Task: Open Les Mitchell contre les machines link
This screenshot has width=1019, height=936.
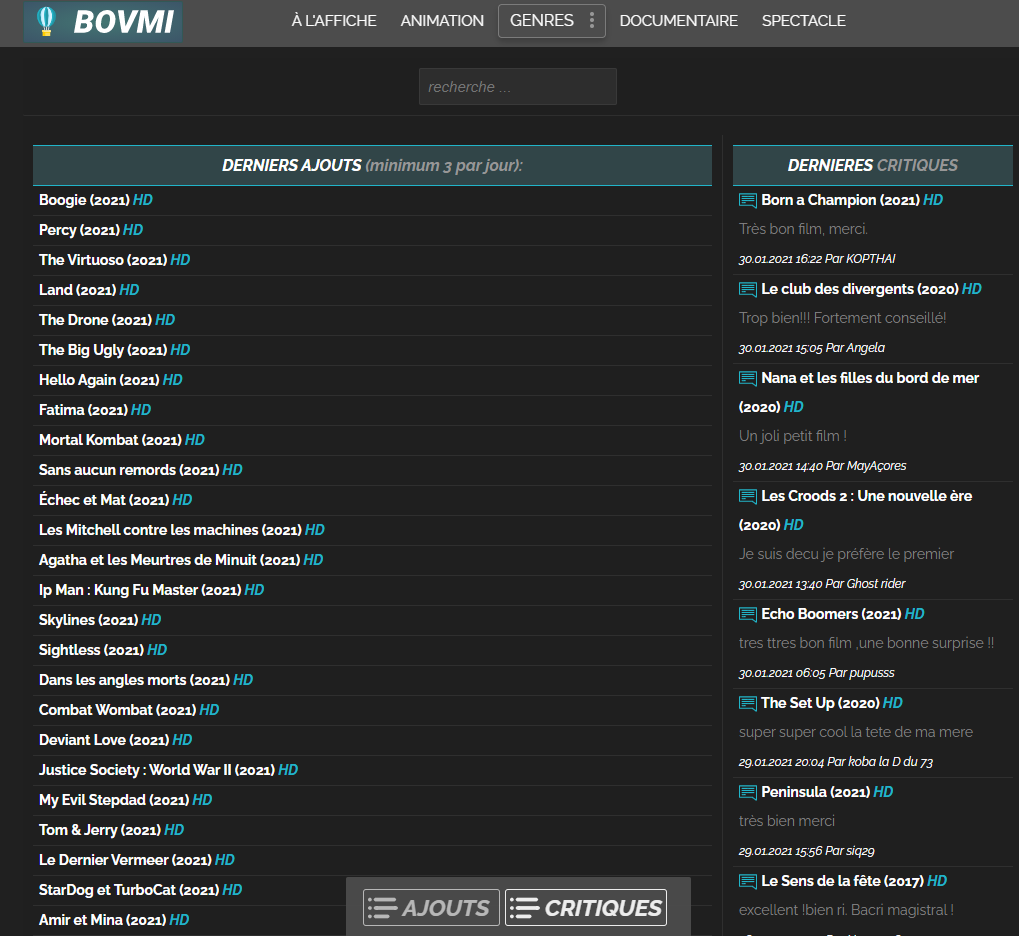Action: coord(182,530)
